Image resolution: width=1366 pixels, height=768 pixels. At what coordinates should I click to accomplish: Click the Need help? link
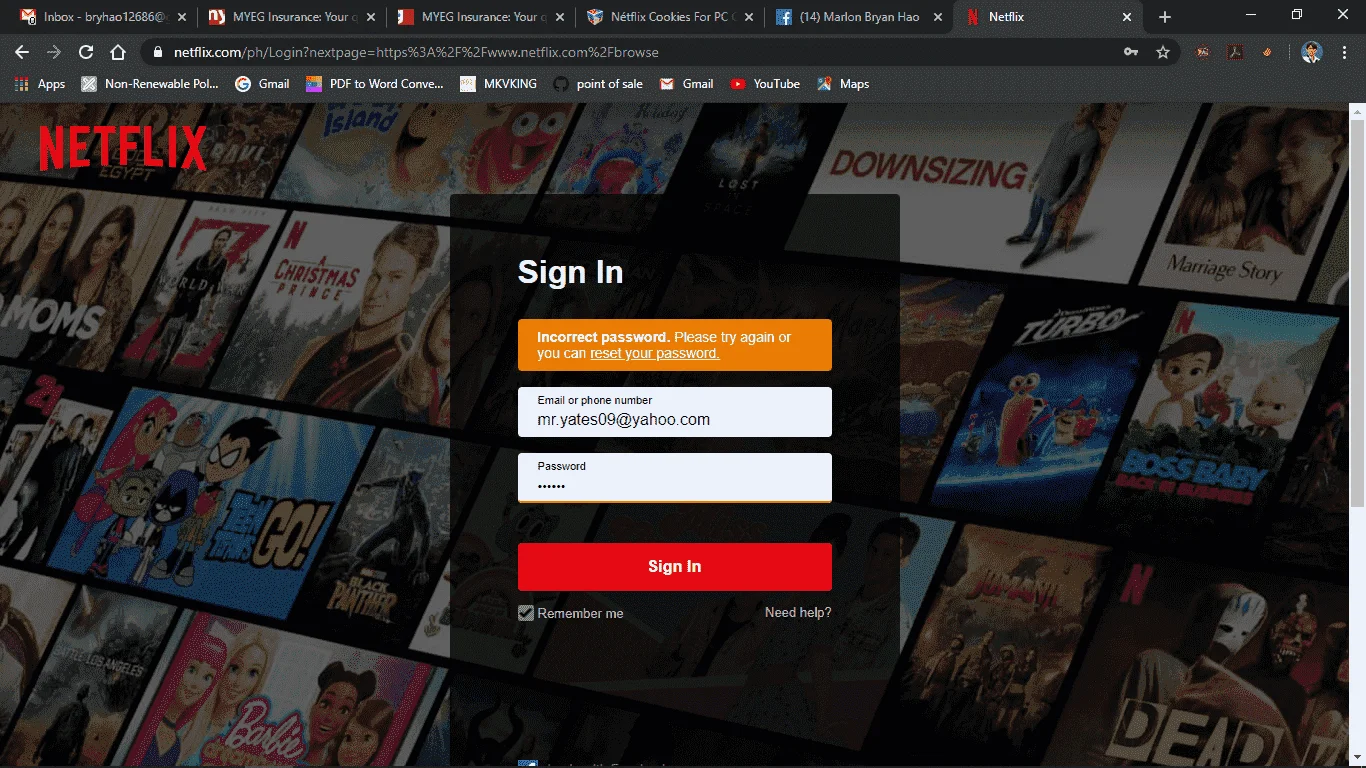[798, 612]
